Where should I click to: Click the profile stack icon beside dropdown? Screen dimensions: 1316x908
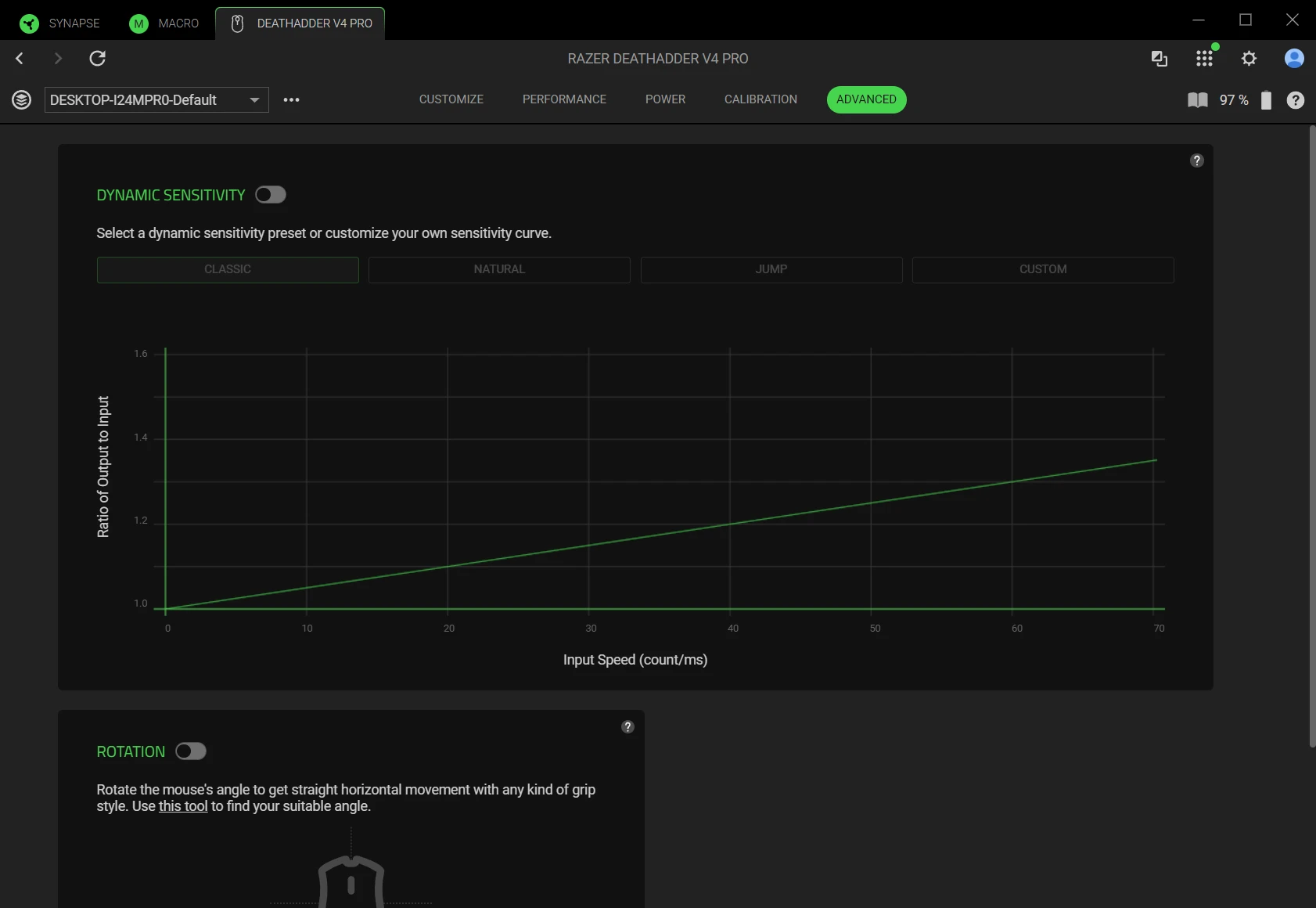point(22,100)
